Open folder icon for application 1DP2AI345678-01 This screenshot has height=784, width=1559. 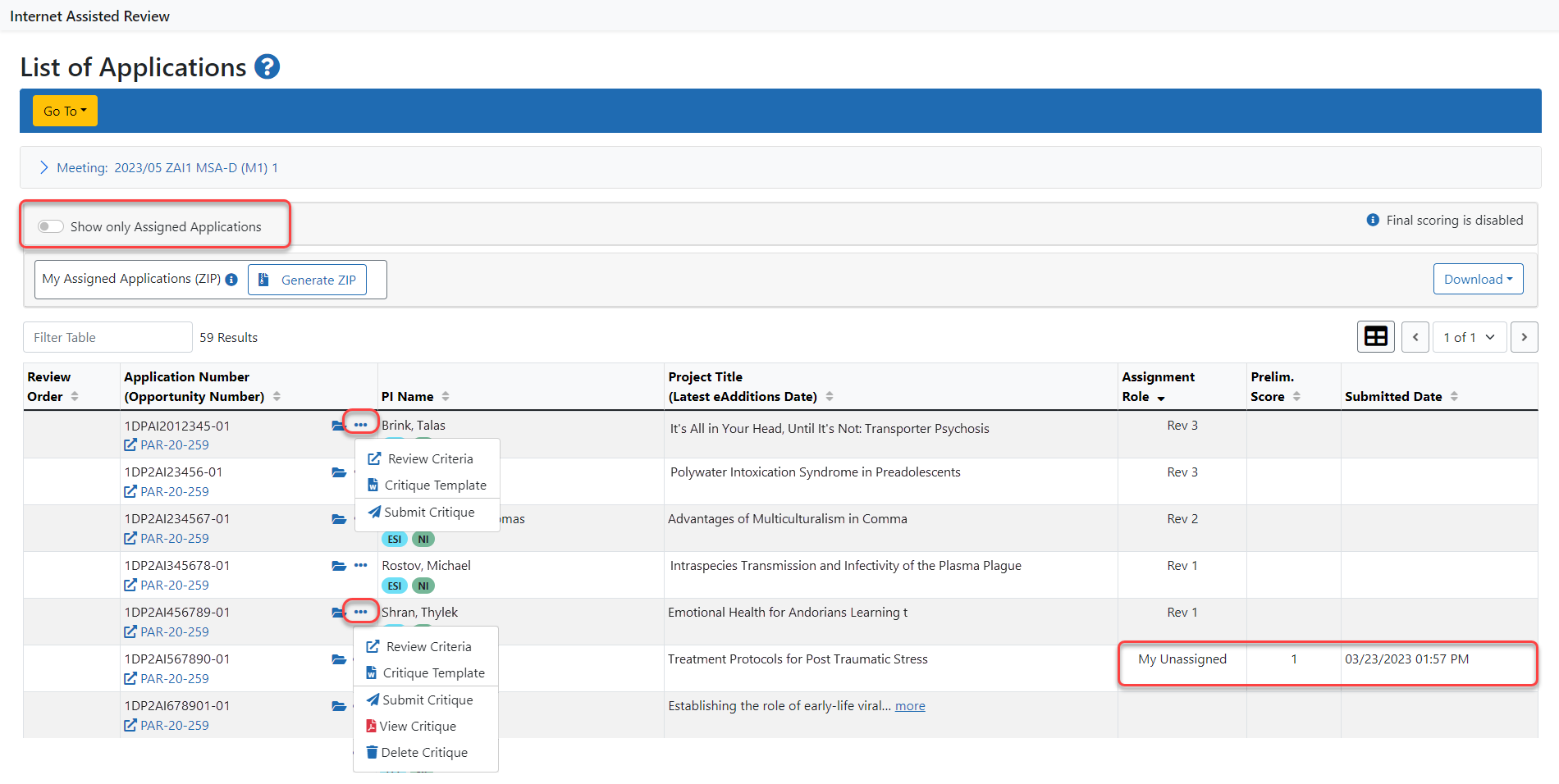(338, 566)
